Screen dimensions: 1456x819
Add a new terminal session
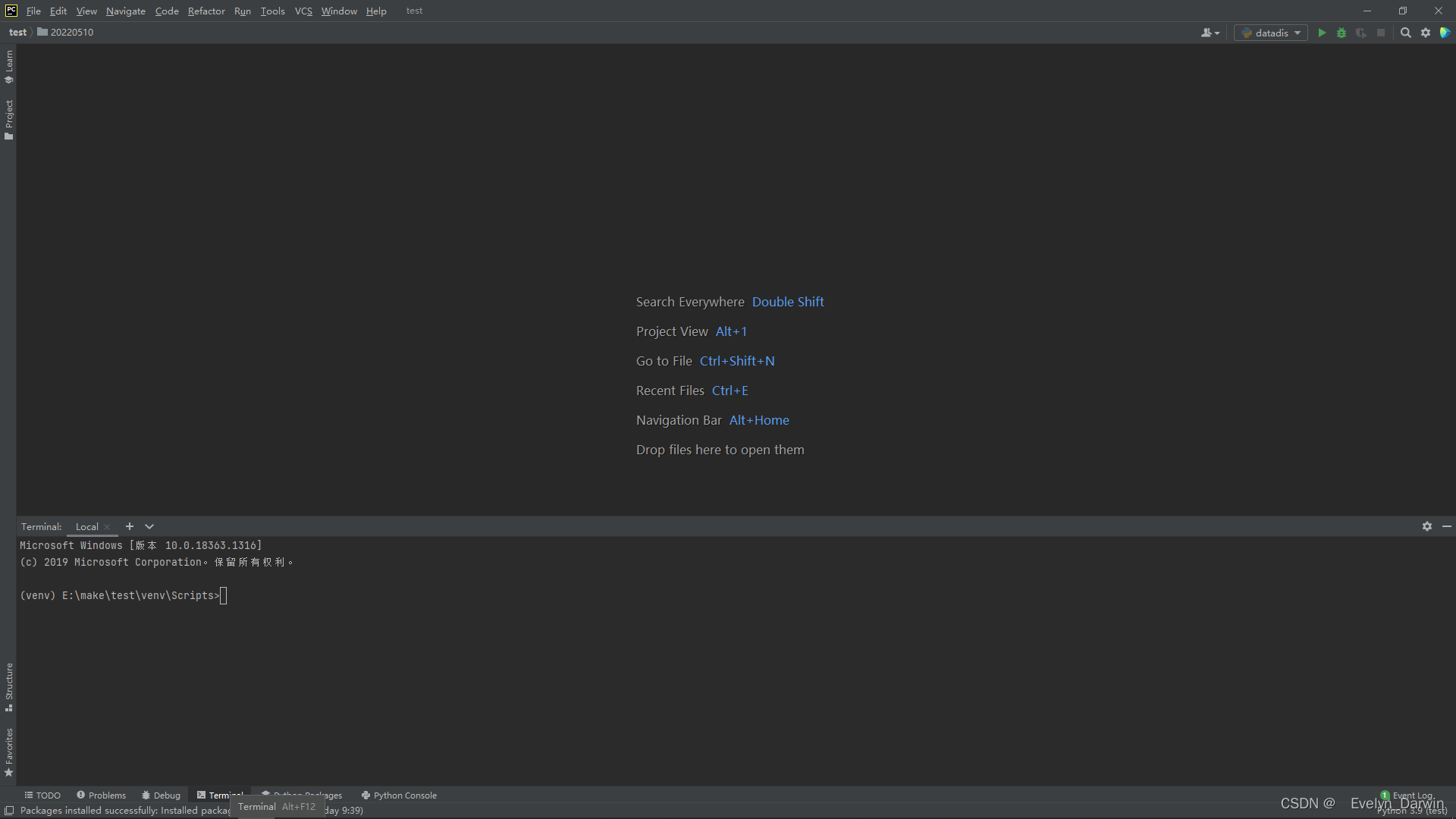(x=130, y=526)
